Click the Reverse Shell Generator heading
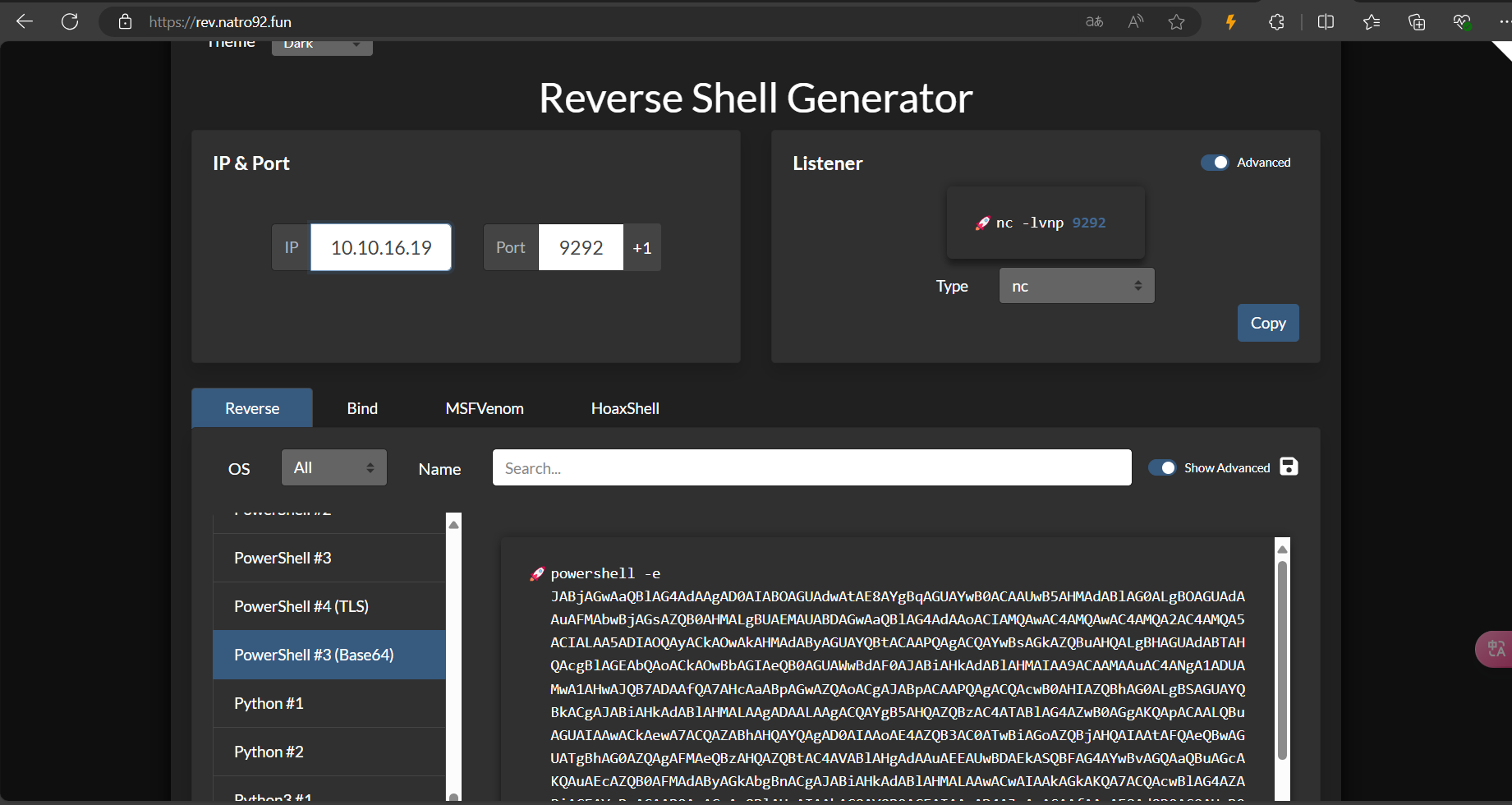The width and height of the screenshot is (1512, 805). coord(756,98)
